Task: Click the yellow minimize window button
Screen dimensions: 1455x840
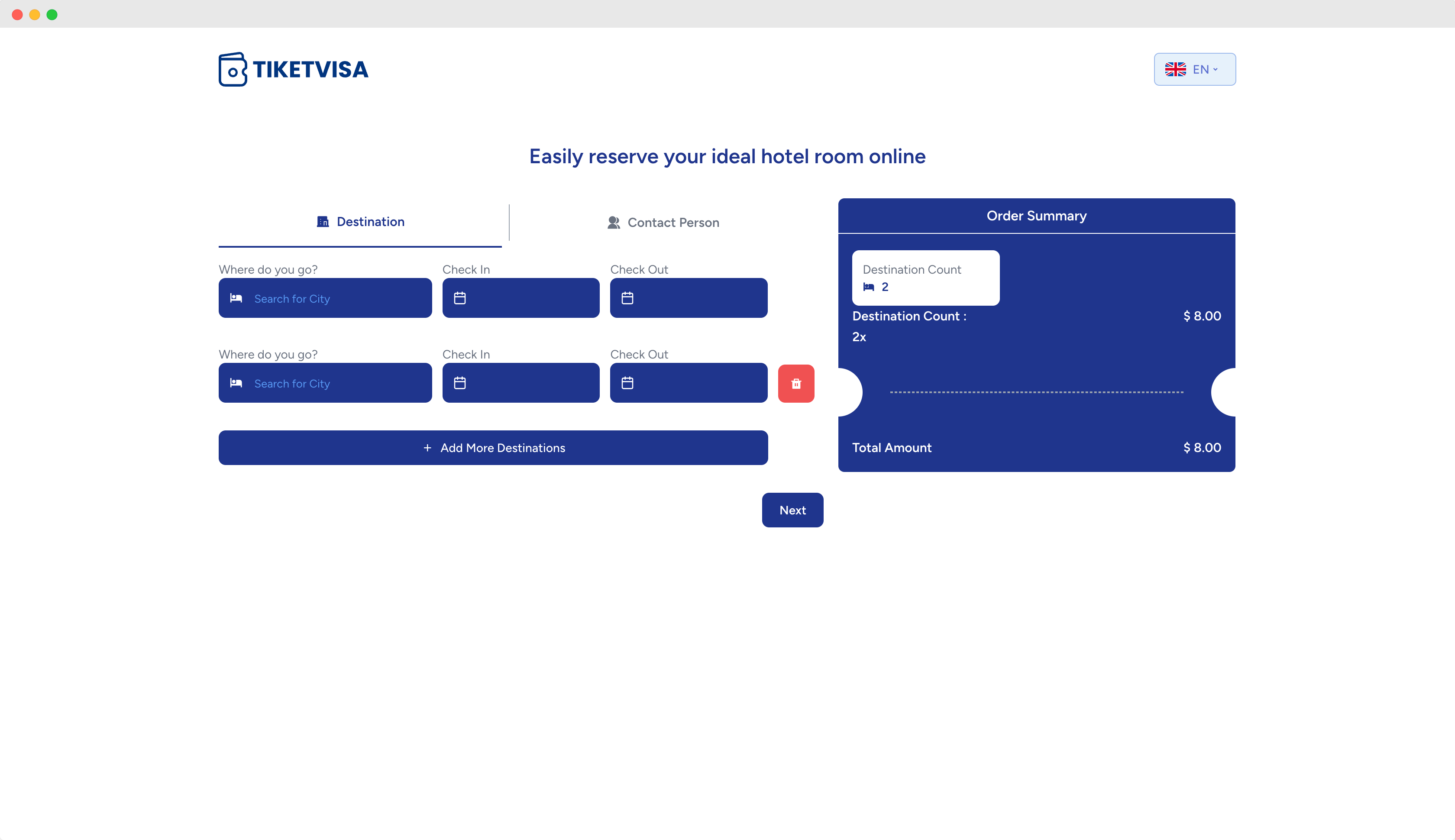Action: pos(35,14)
